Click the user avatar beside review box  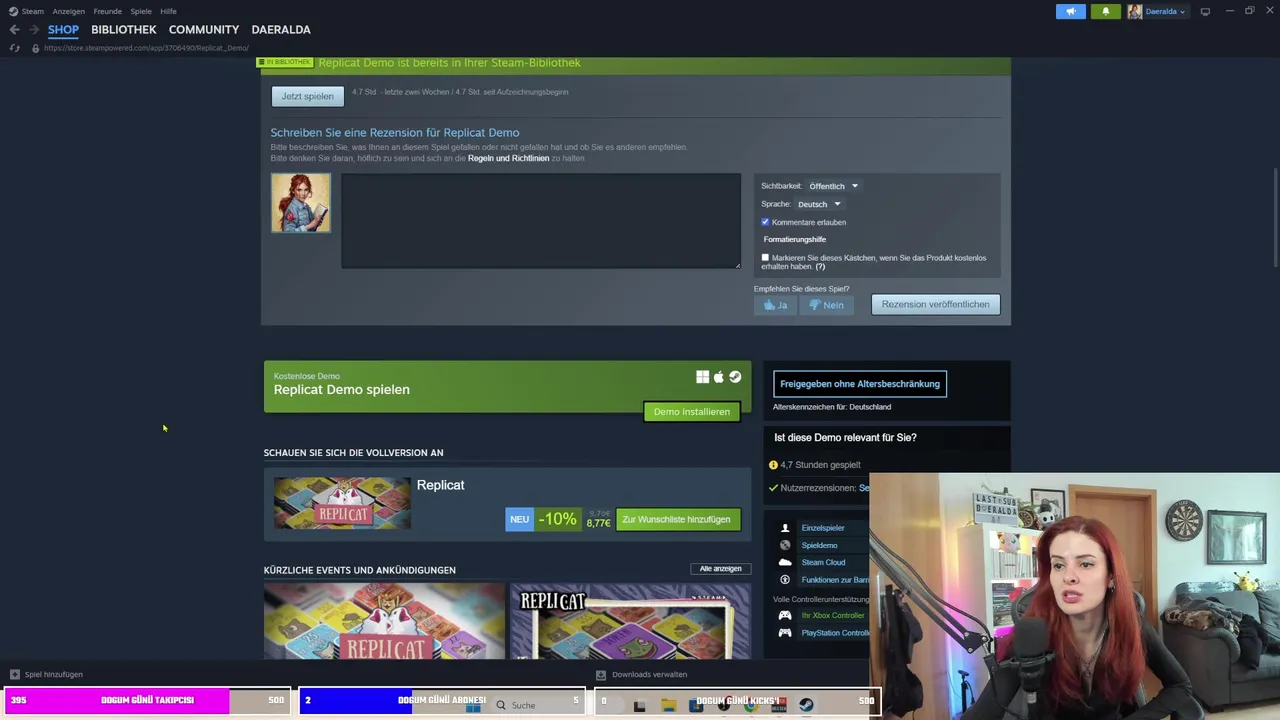click(301, 203)
